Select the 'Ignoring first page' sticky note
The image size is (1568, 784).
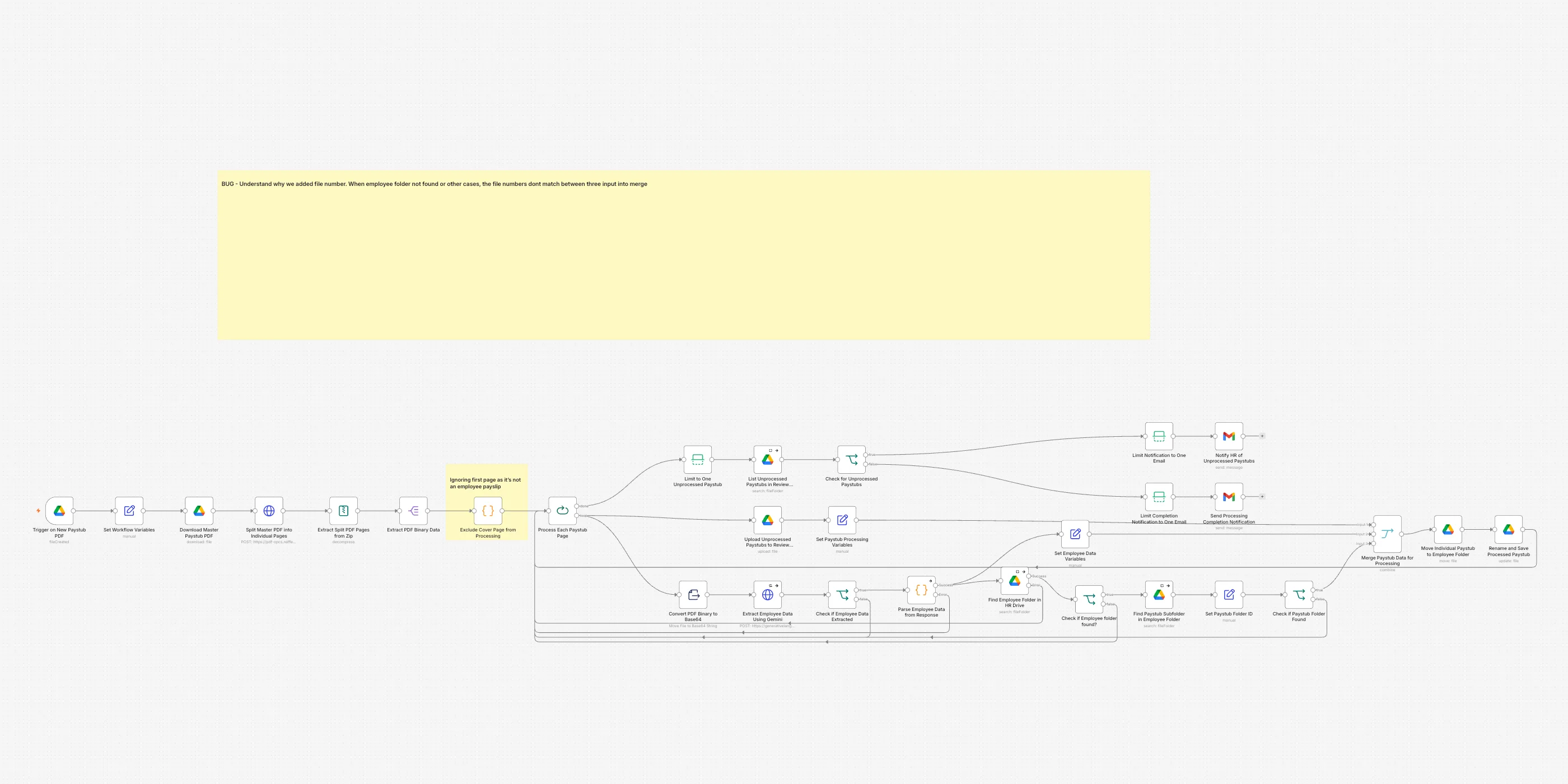(x=487, y=502)
